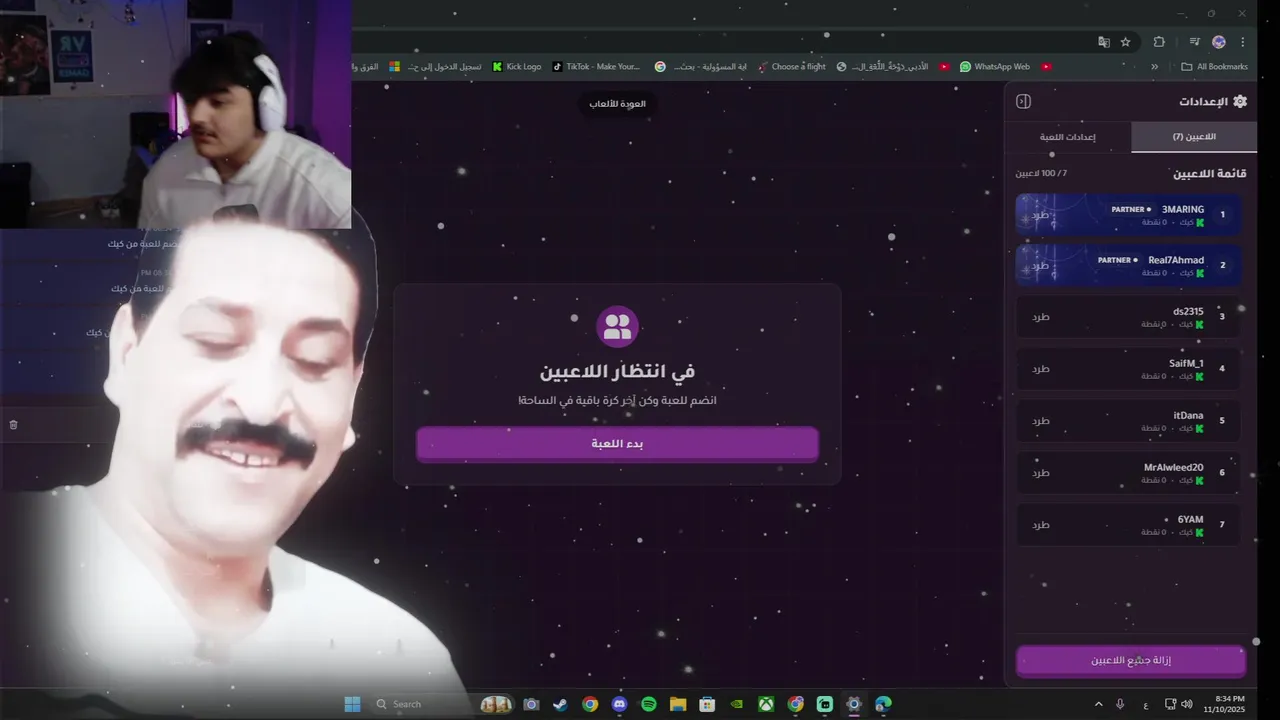Open the media control icon in Chrome toolbar
The image size is (1280, 720).
(1194, 42)
